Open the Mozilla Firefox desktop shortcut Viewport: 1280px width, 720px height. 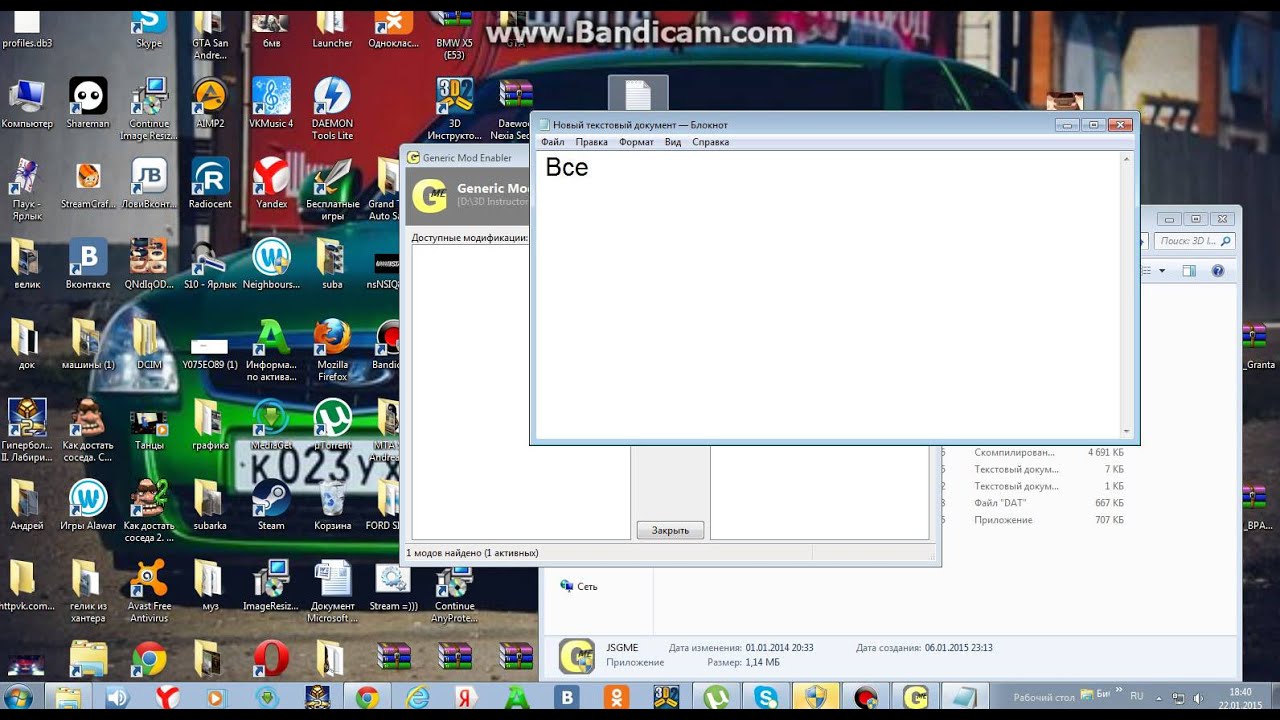[x=332, y=350]
